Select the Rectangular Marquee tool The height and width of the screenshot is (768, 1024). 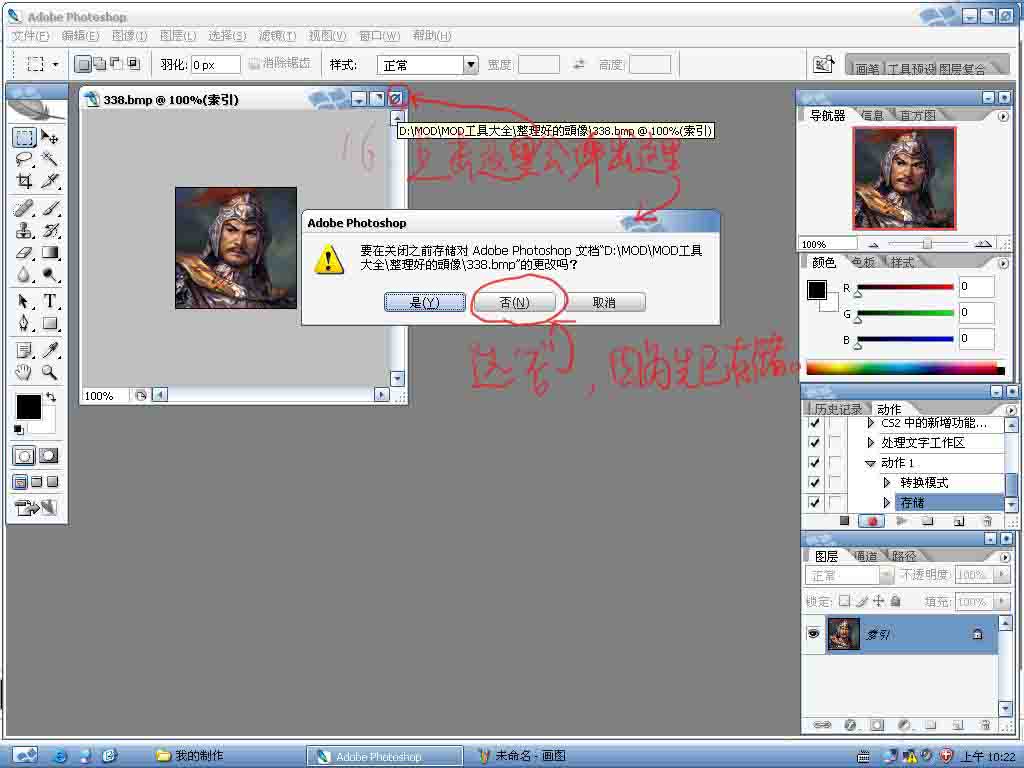click(24, 137)
